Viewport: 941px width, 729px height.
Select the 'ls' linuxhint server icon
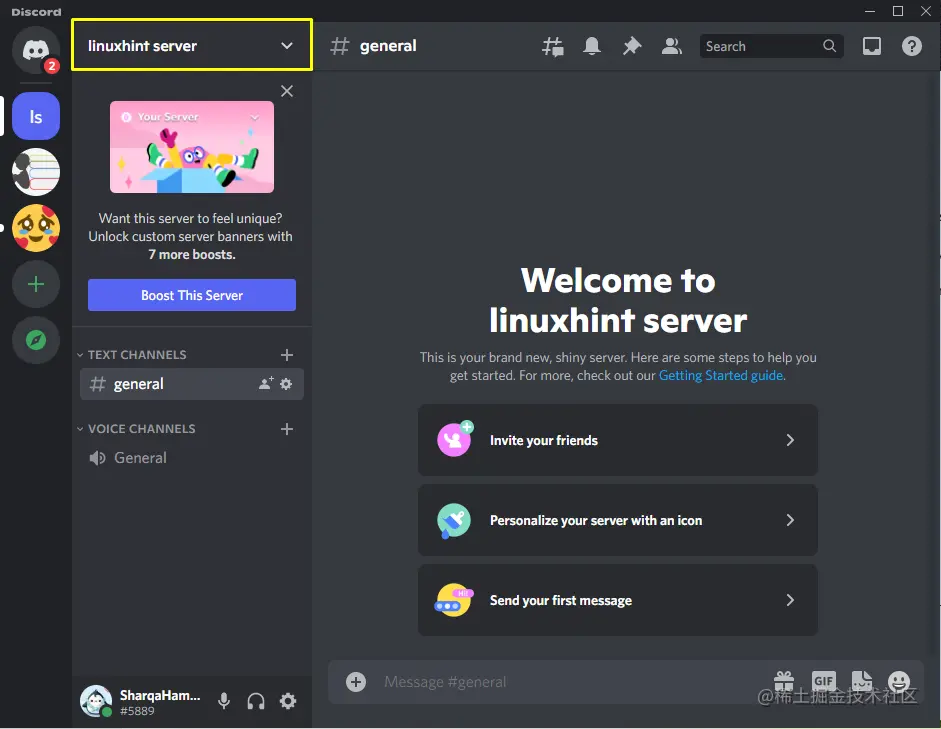pyautogui.click(x=36, y=116)
